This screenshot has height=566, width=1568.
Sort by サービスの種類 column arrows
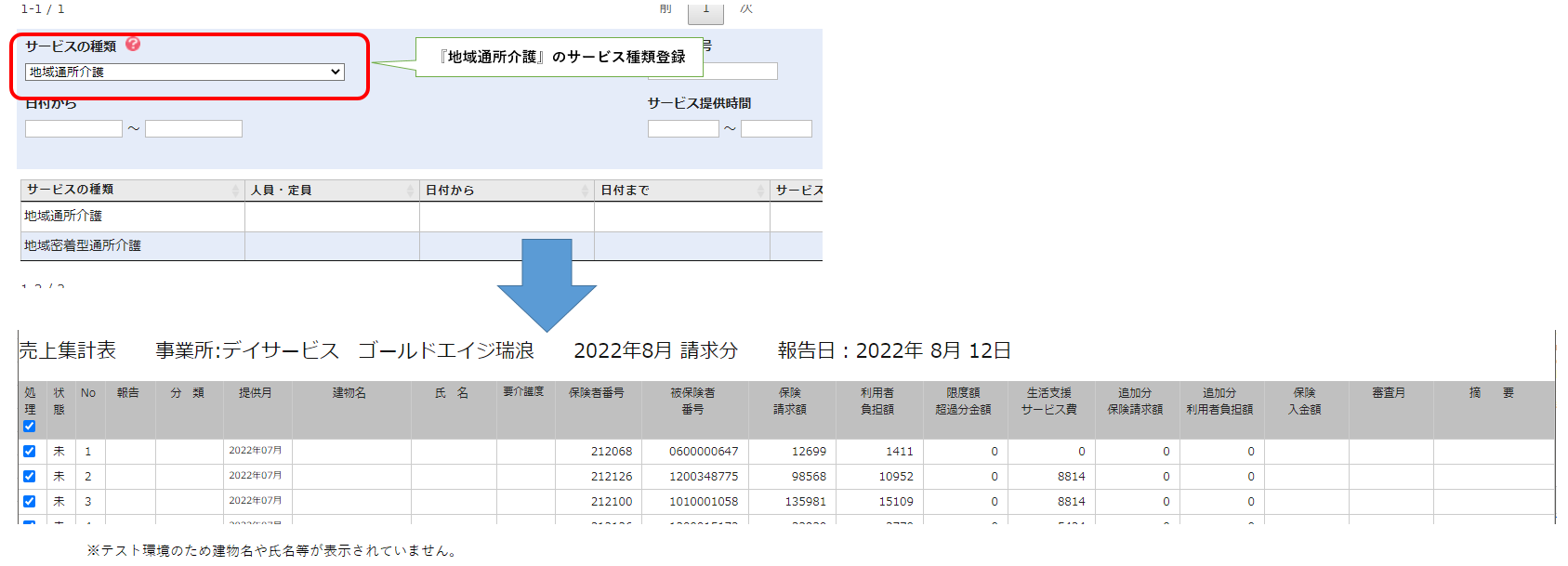click(235, 191)
